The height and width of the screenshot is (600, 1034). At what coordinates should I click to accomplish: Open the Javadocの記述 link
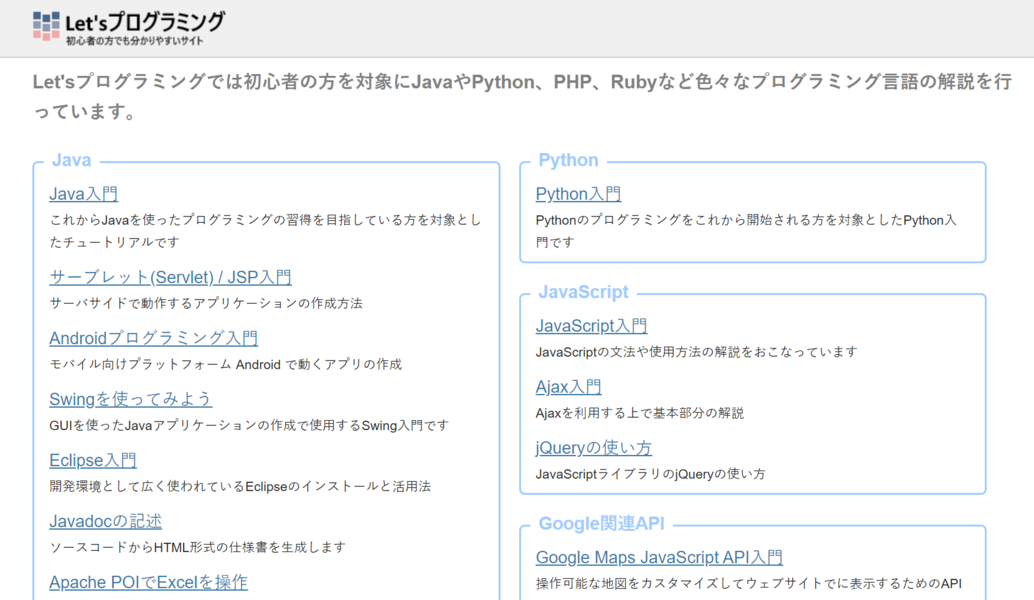pos(105,520)
